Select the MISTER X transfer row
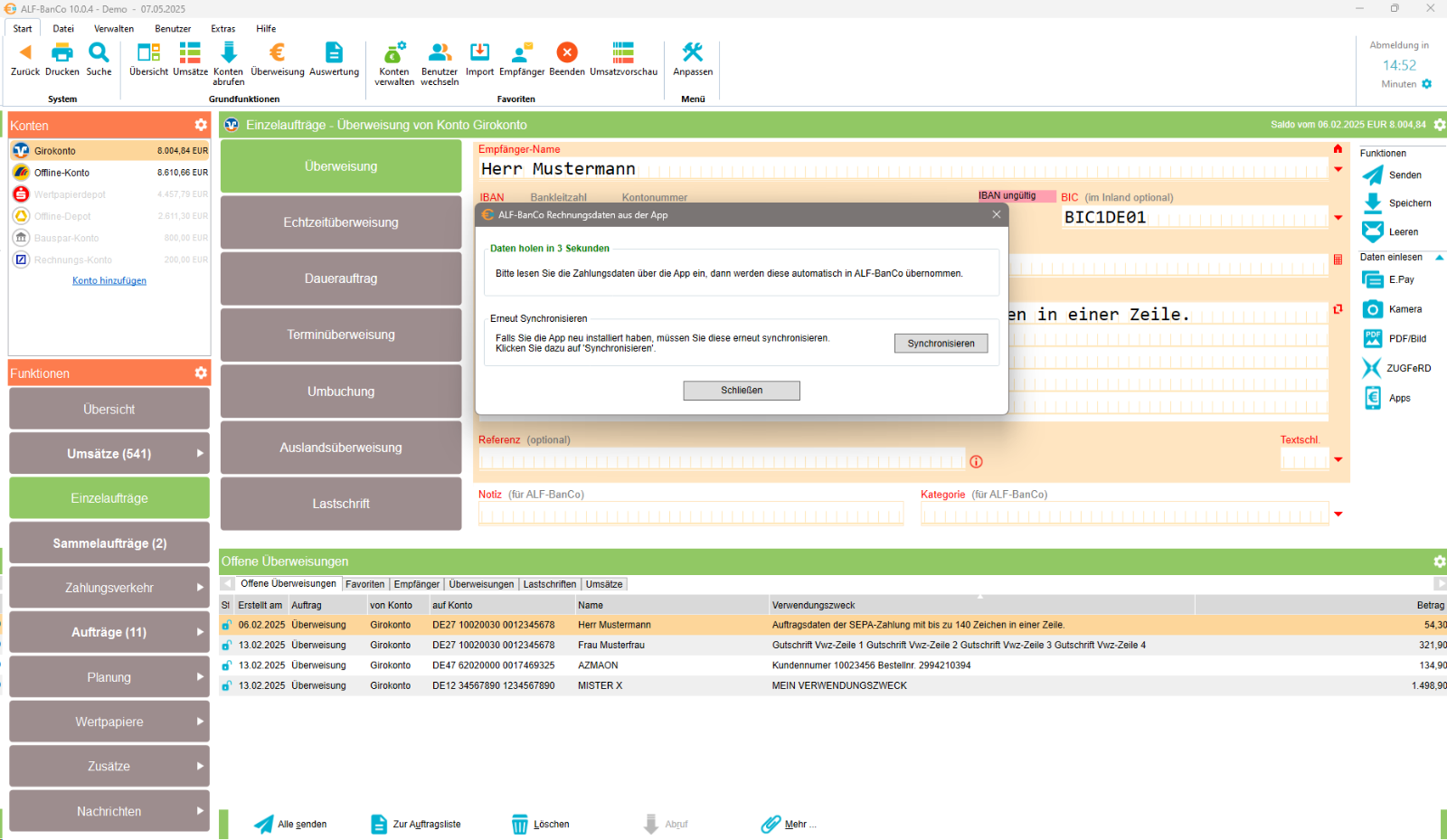Viewport: 1447px width, 840px height. [x=833, y=685]
